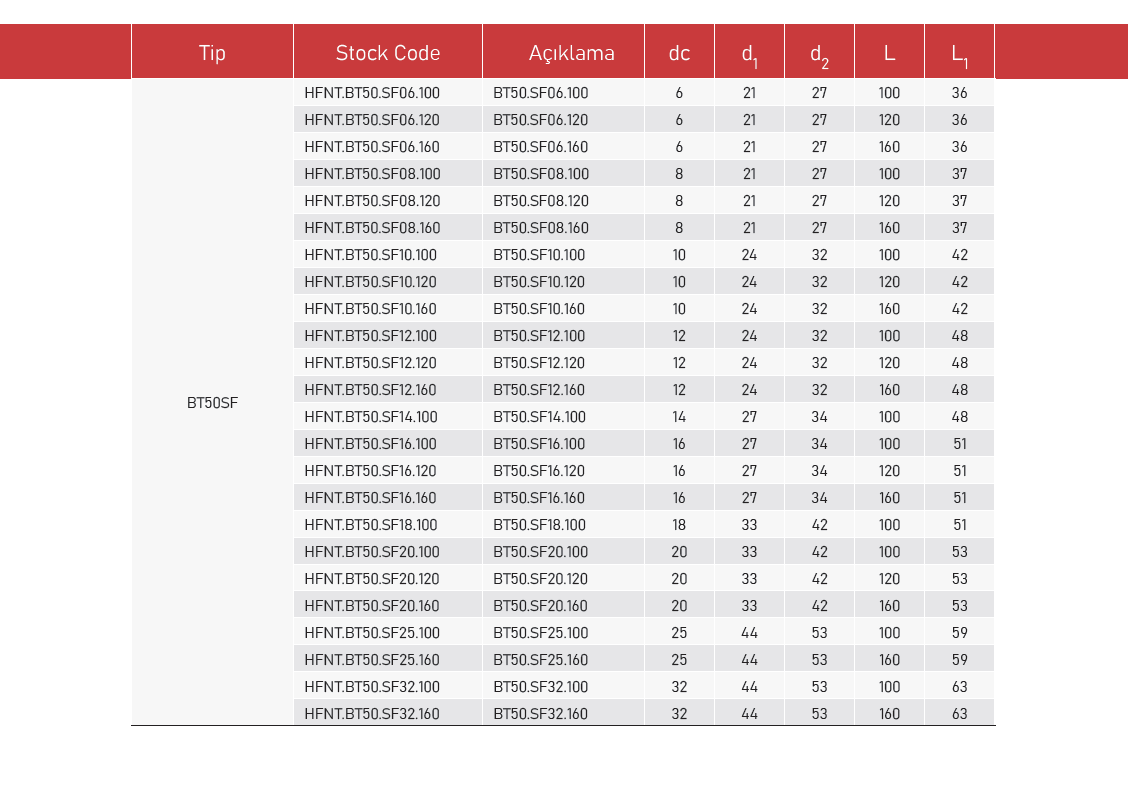This screenshot has height=787, width=1128.
Task: Select stock code HFNT.BT50.SF08.120
Action: (372, 201)
